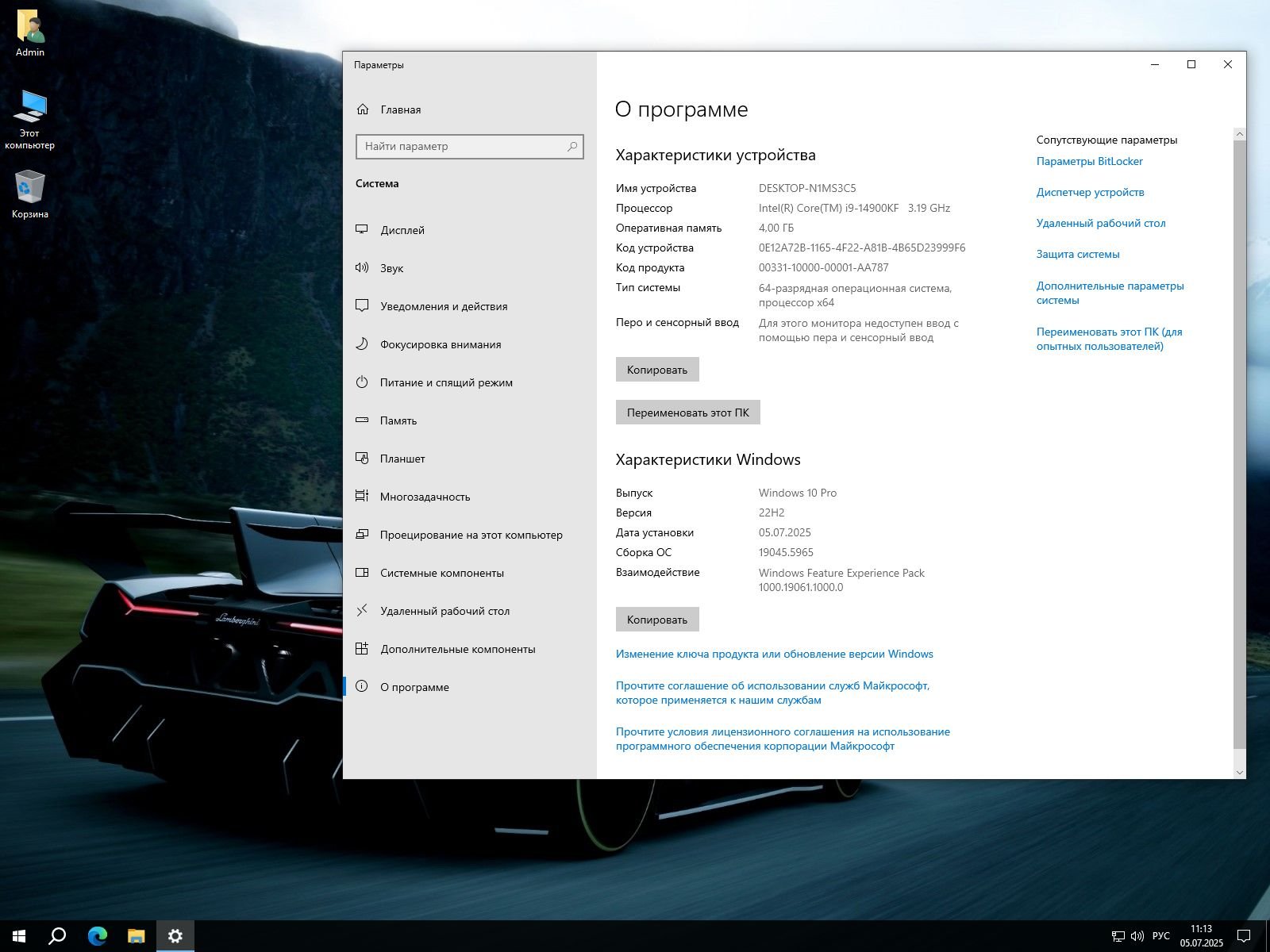Screen dimensions: 1270x952
Task: Click the Фокусировка внимания moon icon
Action: pyautogui.click(x=362, y=344)
